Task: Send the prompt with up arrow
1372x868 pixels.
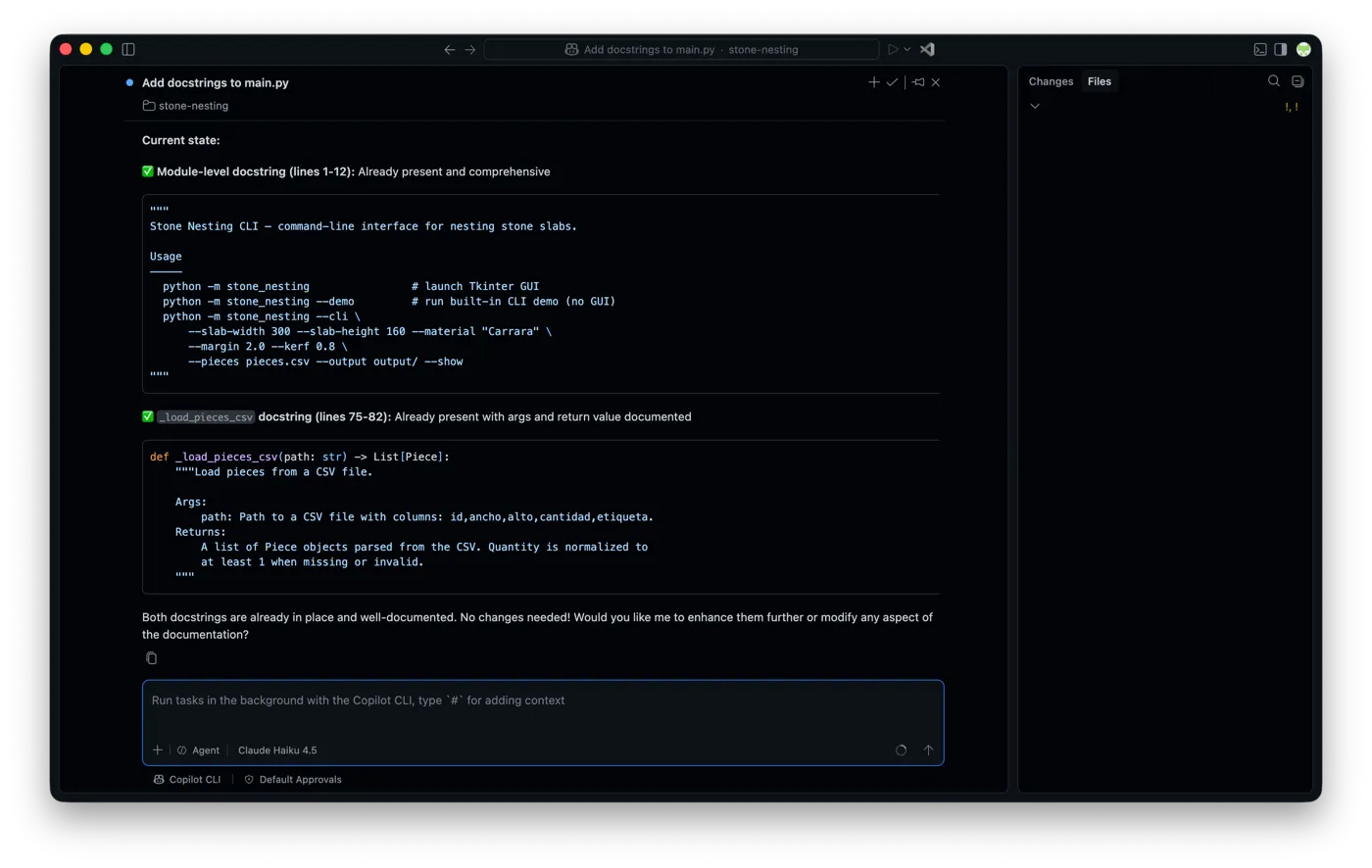Action: (928, 750)
